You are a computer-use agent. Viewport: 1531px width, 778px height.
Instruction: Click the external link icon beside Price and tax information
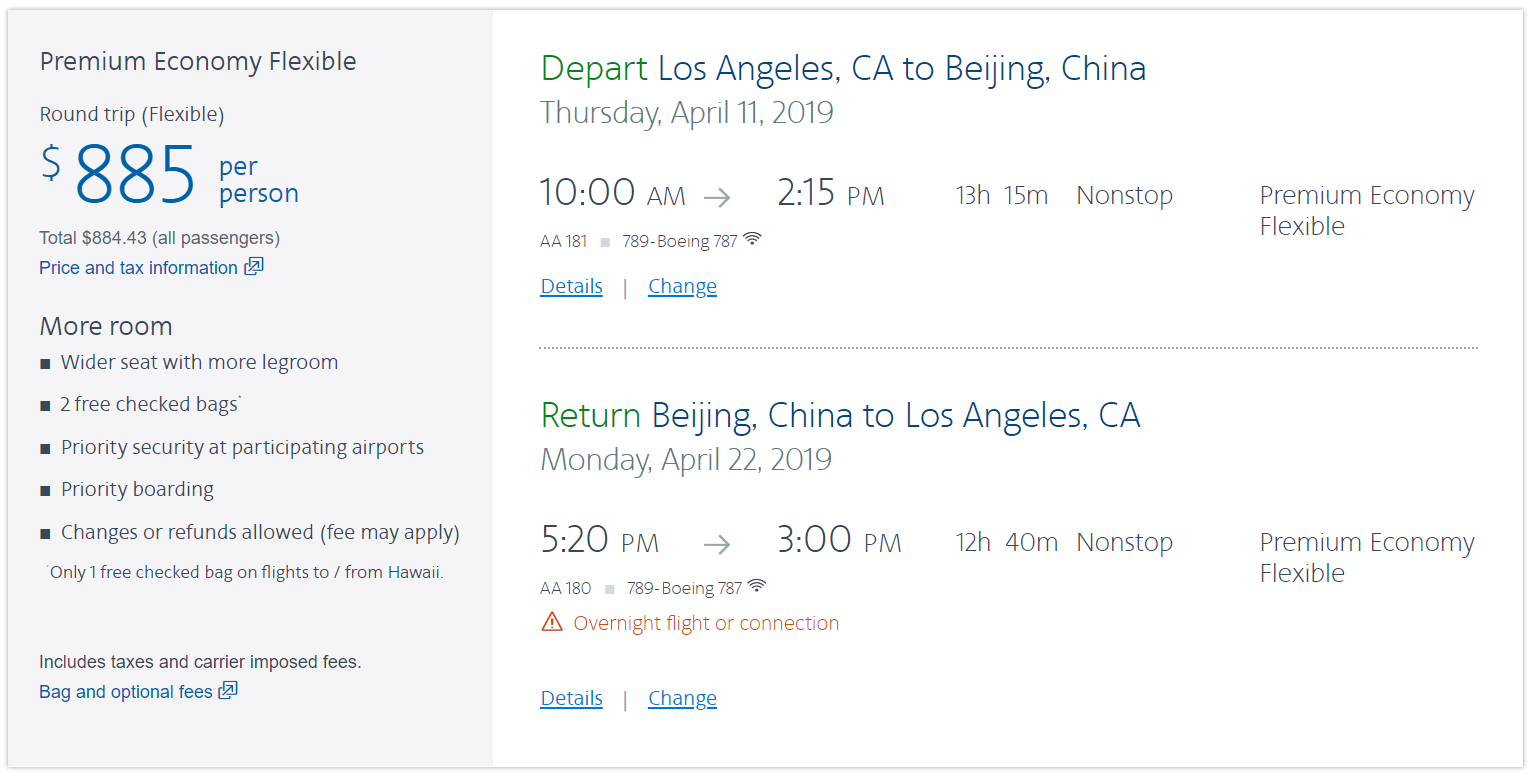(x=254, y=267)
